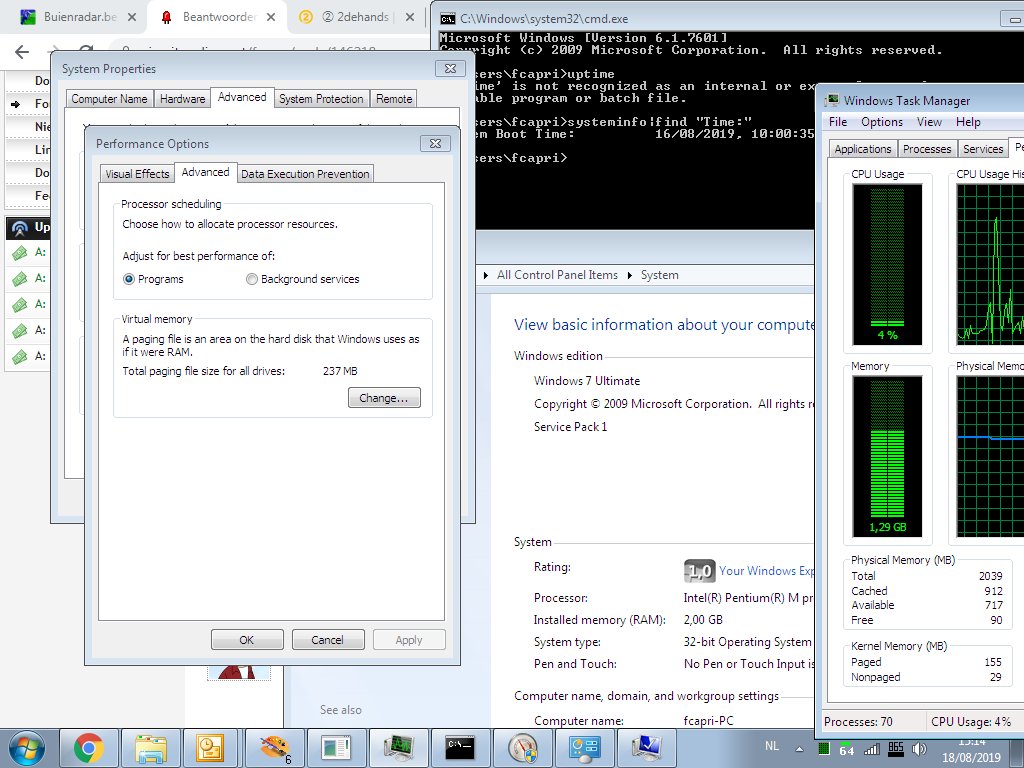Open the Control Panel taskbar icon
This screenshot has height=768, width=1024.
pos(583,748)
